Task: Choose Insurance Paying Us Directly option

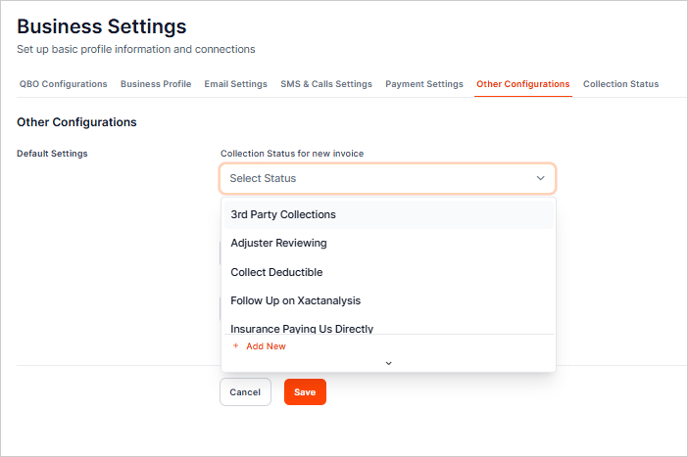Action: point(301,328)
